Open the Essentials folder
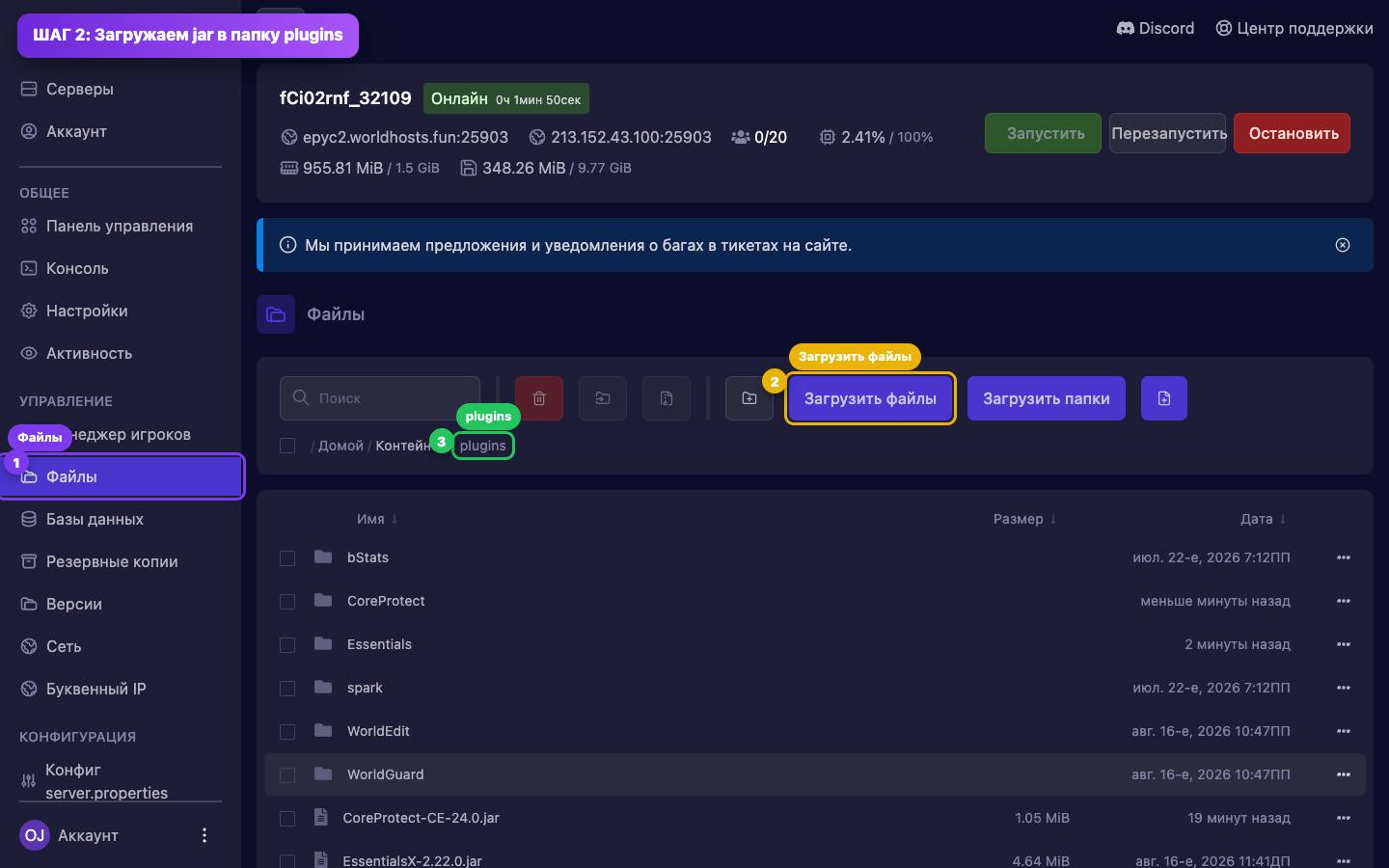This screenshot has width=1389, height=868. point(379,644)
